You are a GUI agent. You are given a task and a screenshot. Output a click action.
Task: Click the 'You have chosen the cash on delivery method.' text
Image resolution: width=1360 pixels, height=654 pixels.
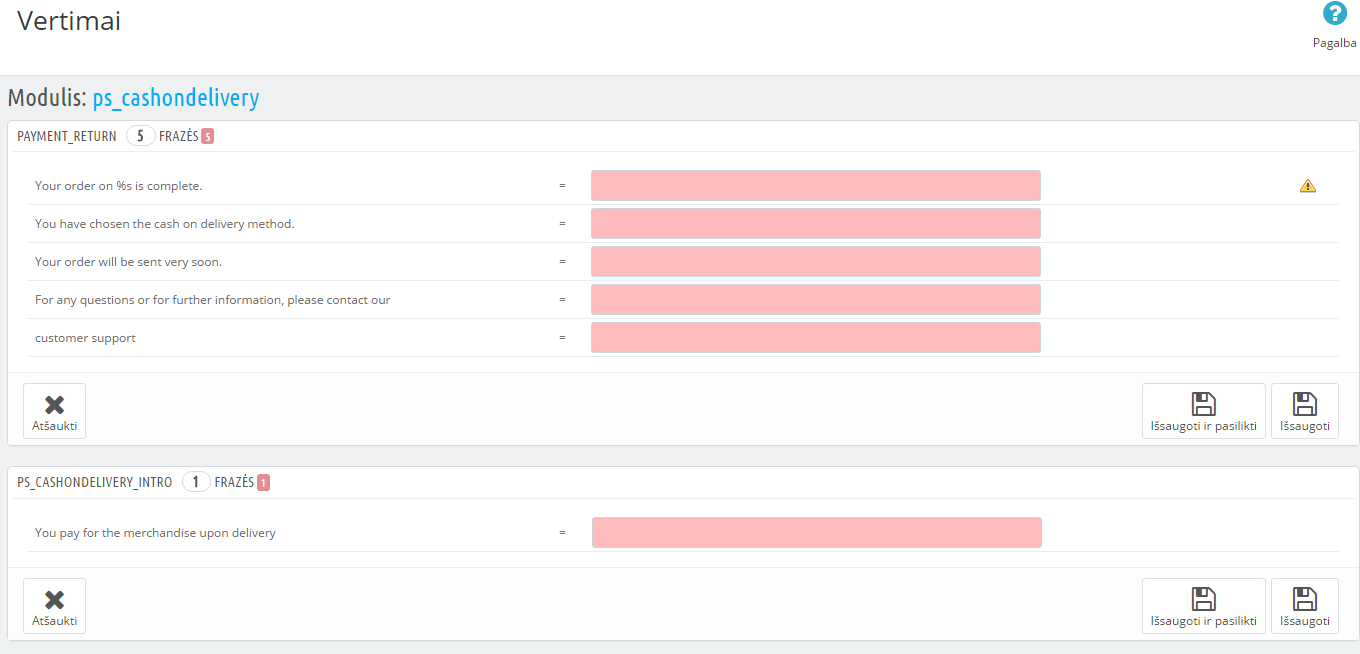165,224
